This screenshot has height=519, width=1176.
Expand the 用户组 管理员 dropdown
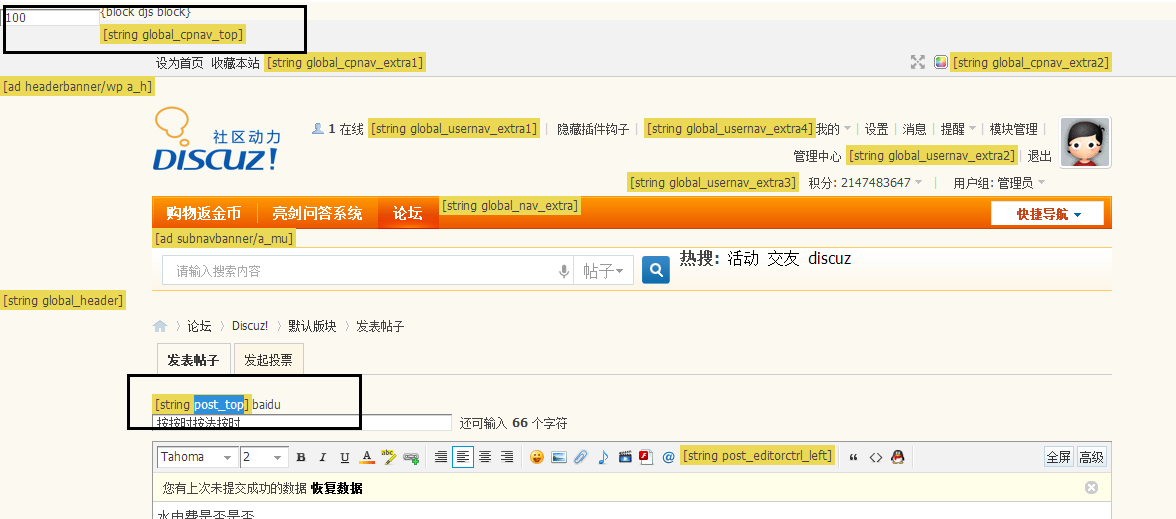999,182
